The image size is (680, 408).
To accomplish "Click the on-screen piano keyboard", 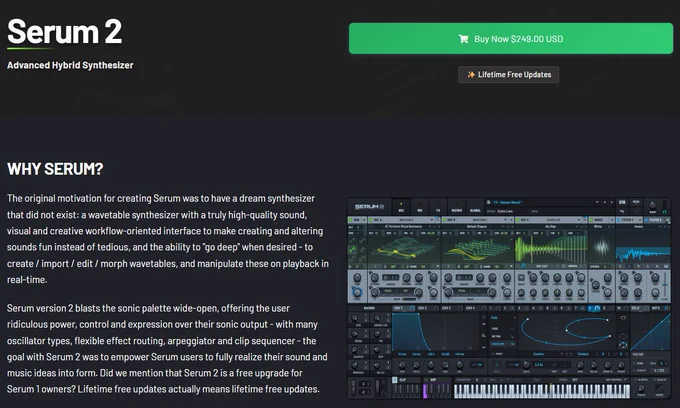I will [x=542, y=392].
